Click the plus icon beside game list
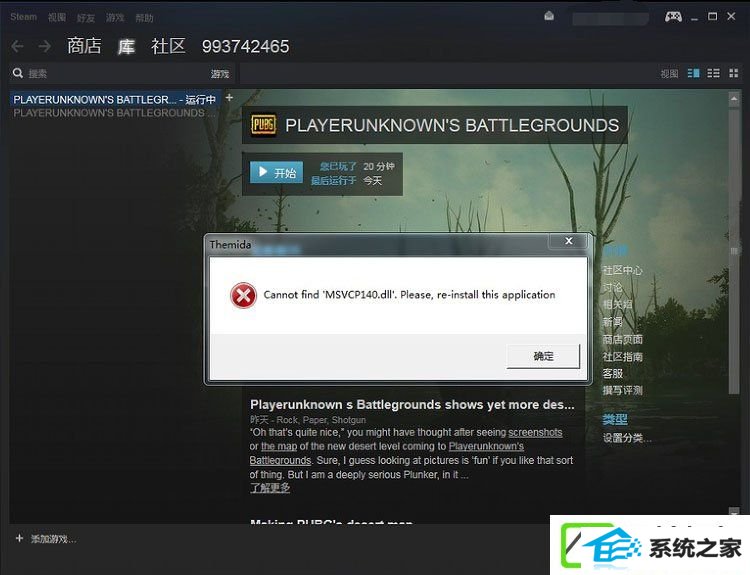The width and height of the screenshot is (750, 575). click(229, 98)
